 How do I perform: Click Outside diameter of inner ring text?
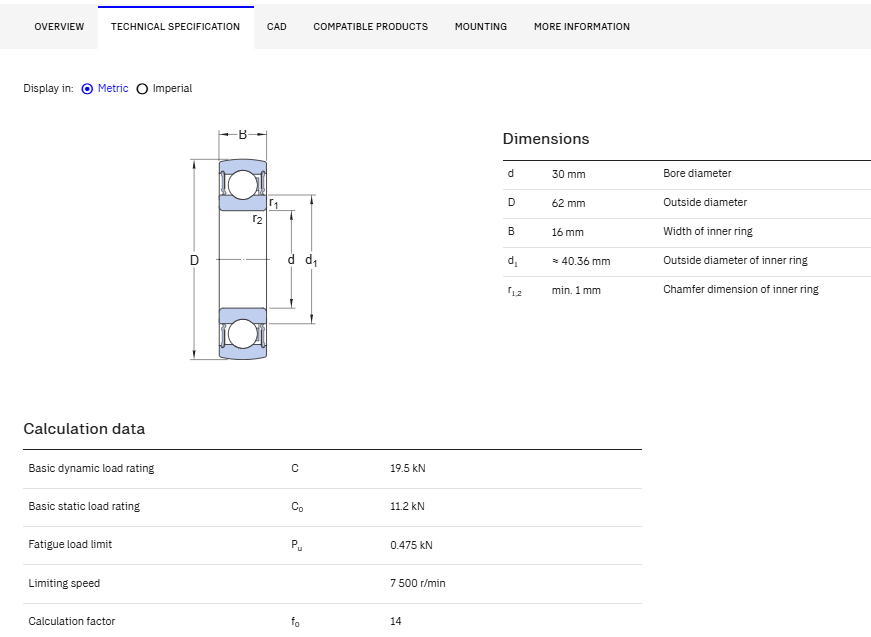coord(735,260)
